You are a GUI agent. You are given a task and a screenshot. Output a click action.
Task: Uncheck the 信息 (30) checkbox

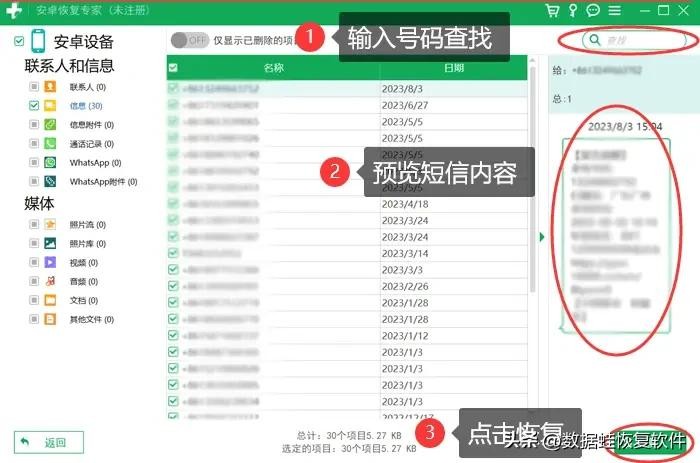click(x=35, y=106)
